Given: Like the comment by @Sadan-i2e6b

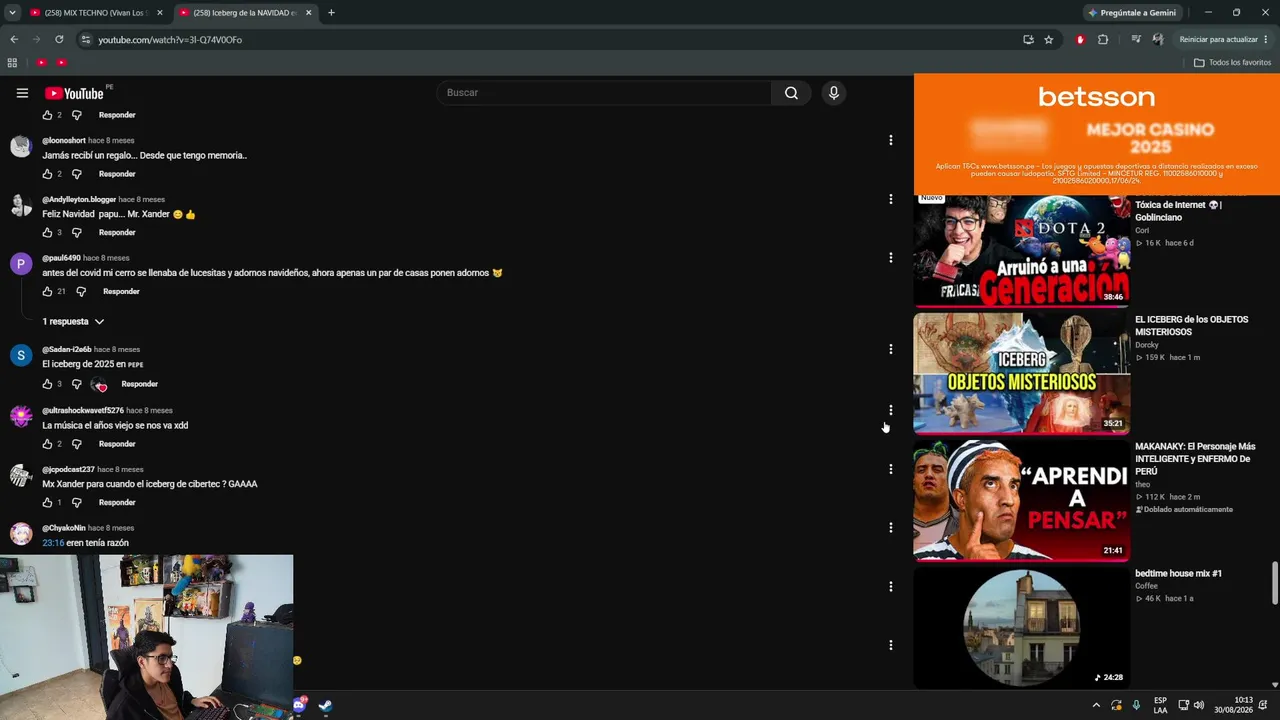Looking at the screenshot, I should click(47, 384).
